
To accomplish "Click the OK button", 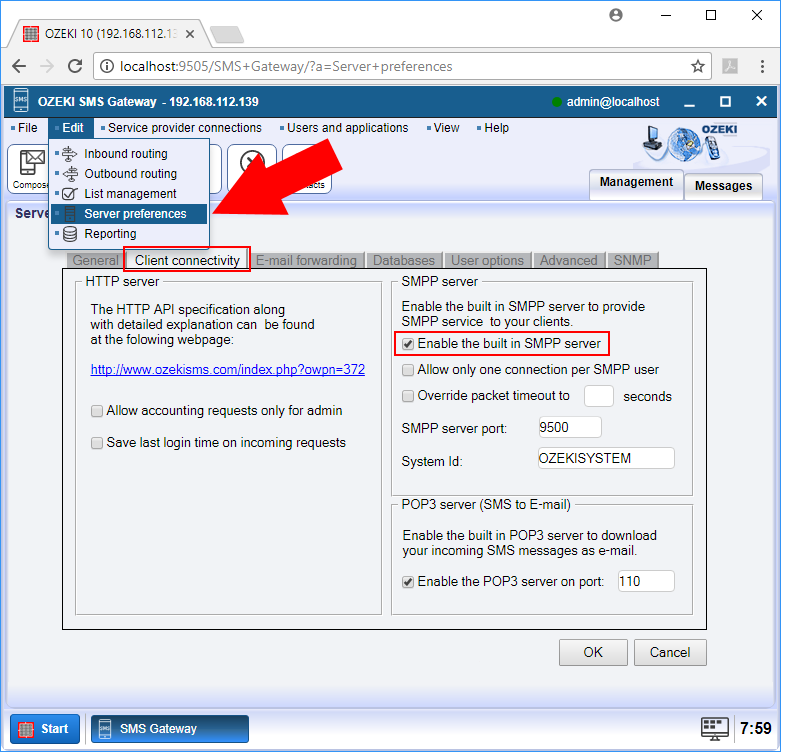I will point(592,652).
